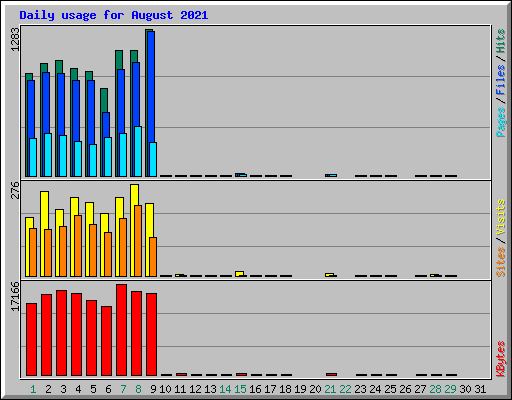Click day 1 on the date axis
512x400 pixels.
[x=33, y=389]
